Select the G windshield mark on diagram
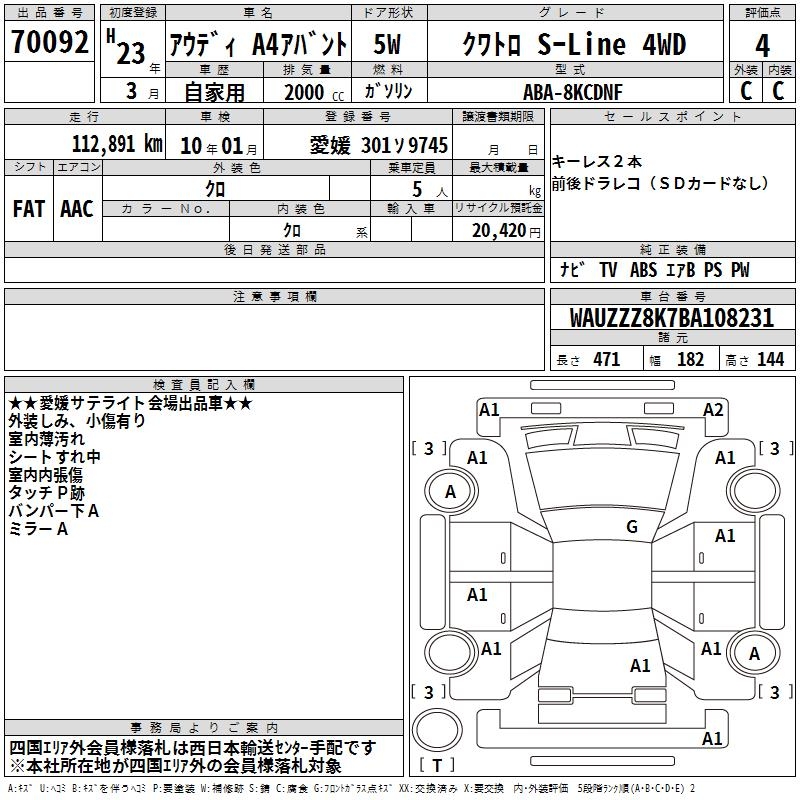800x800 pixels. 631,527
